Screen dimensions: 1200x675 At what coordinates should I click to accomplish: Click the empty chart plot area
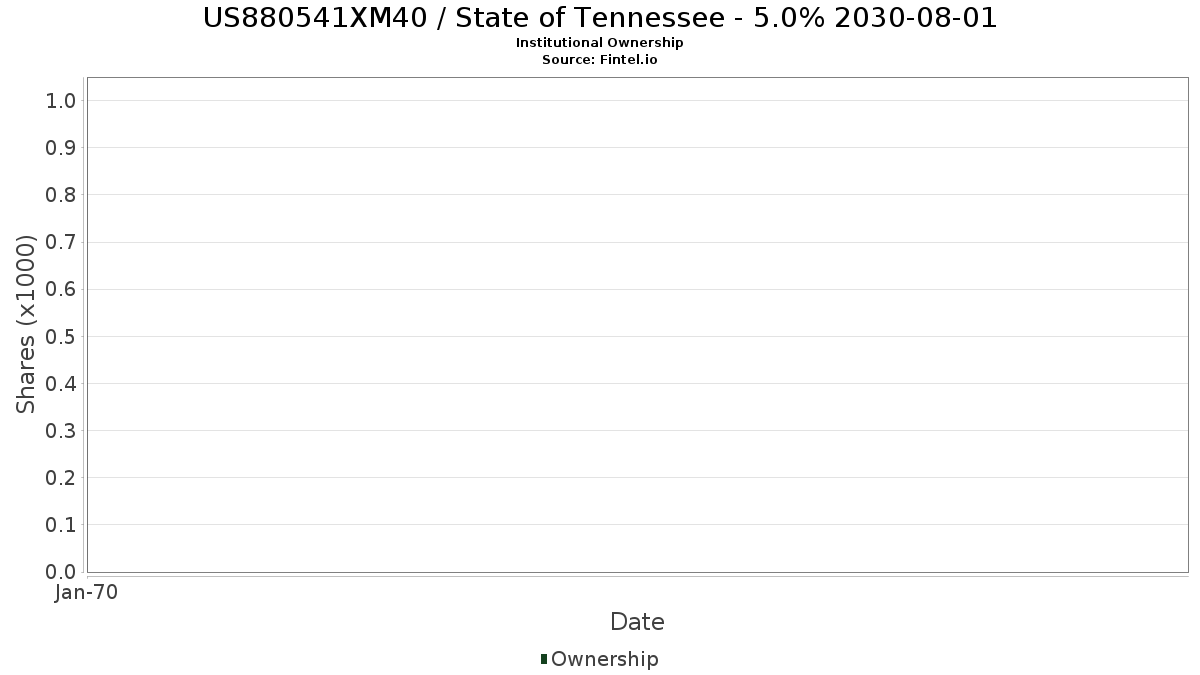(x=637, y=325)
